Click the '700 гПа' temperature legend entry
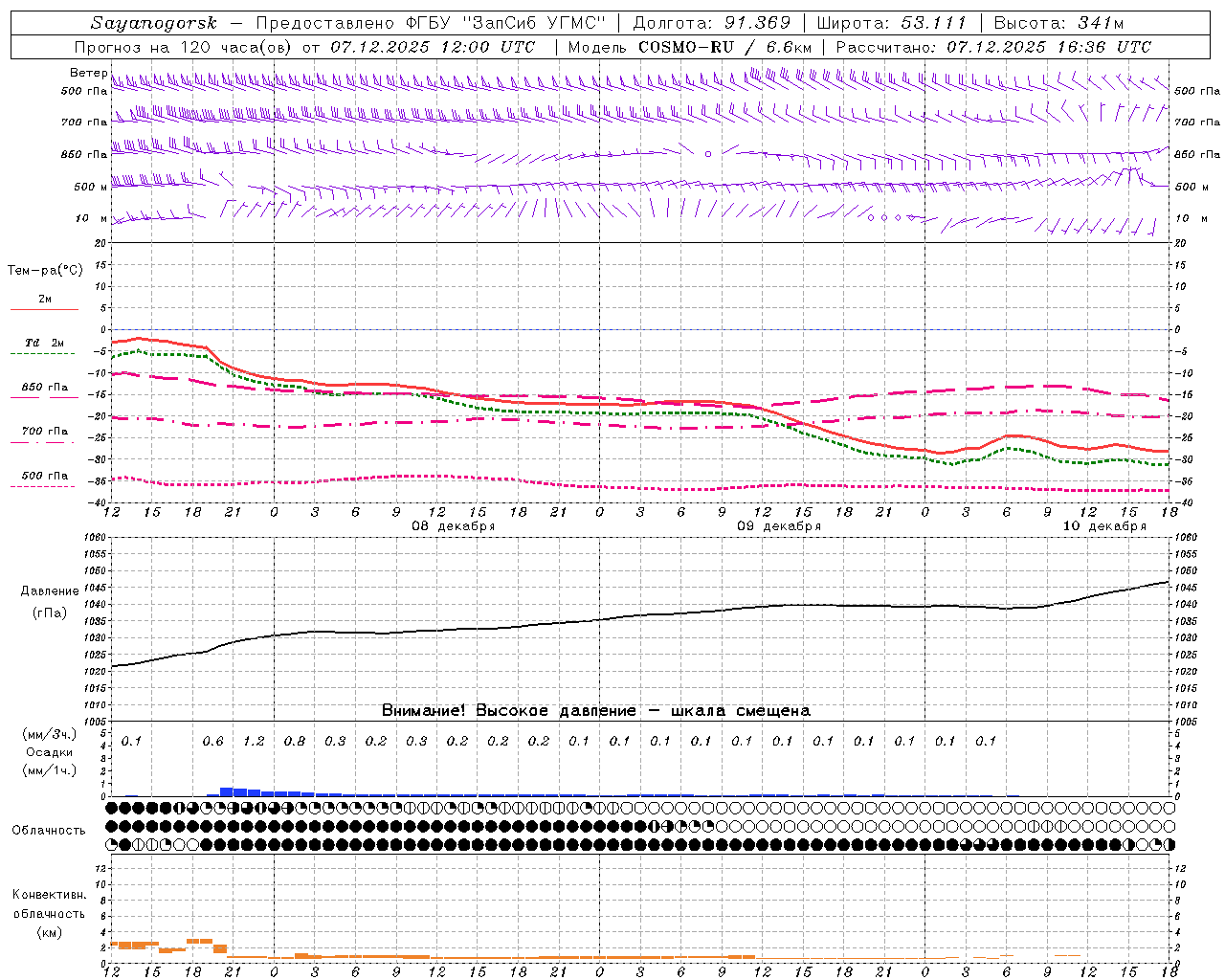This screenshot has width=1225, height=980. [x=45, y=432]
